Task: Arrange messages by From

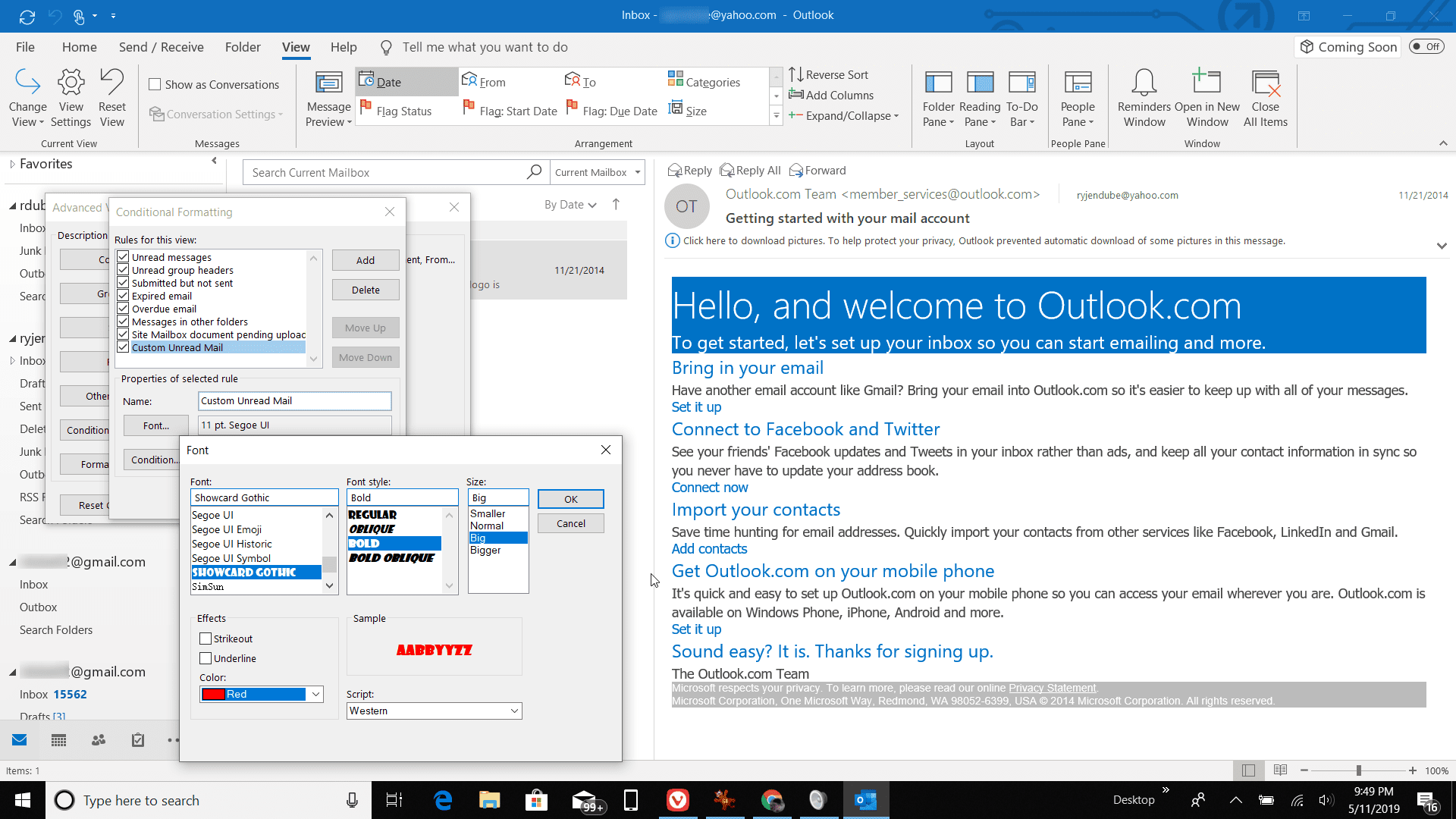Action: (484, 82)
